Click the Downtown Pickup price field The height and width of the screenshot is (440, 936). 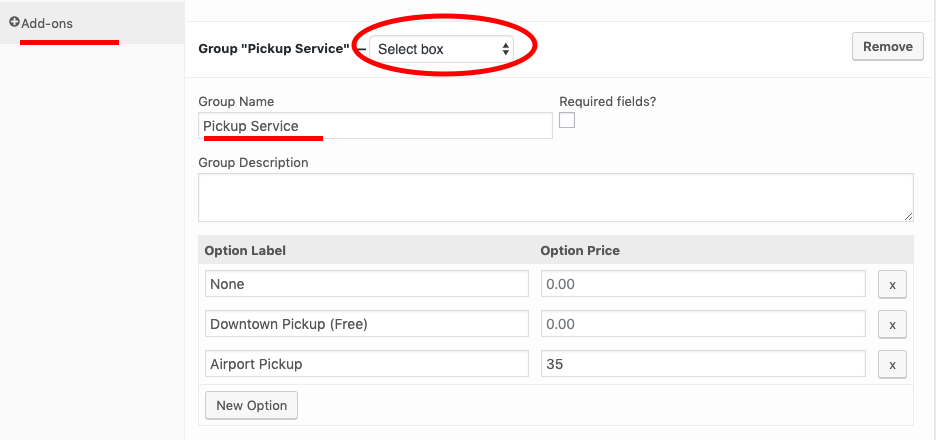click(703, 324)
